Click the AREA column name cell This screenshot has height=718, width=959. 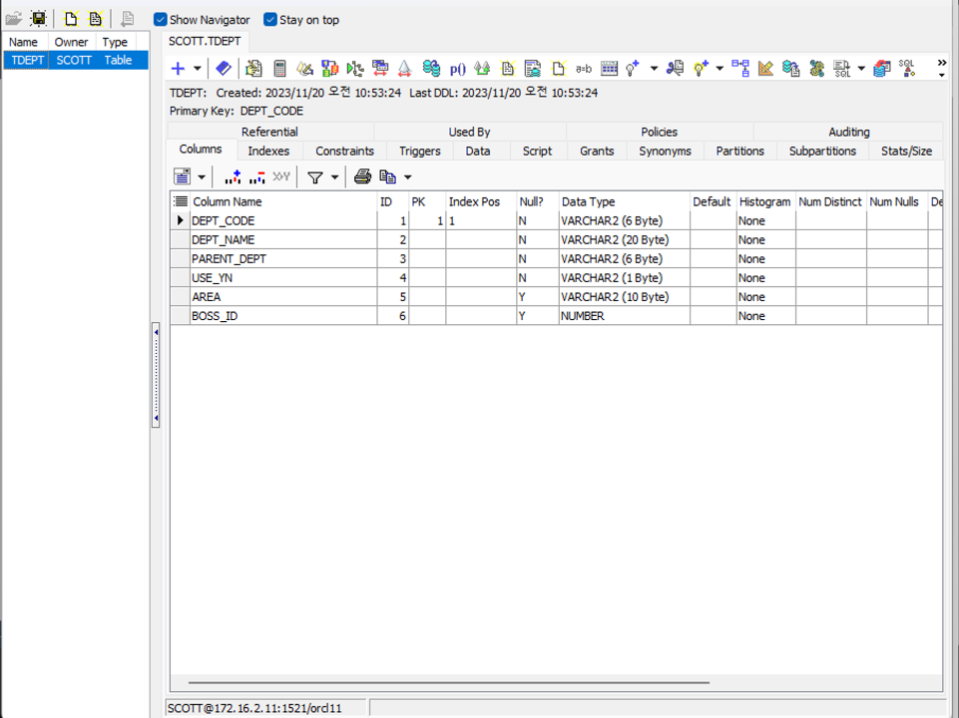point(284,297)
